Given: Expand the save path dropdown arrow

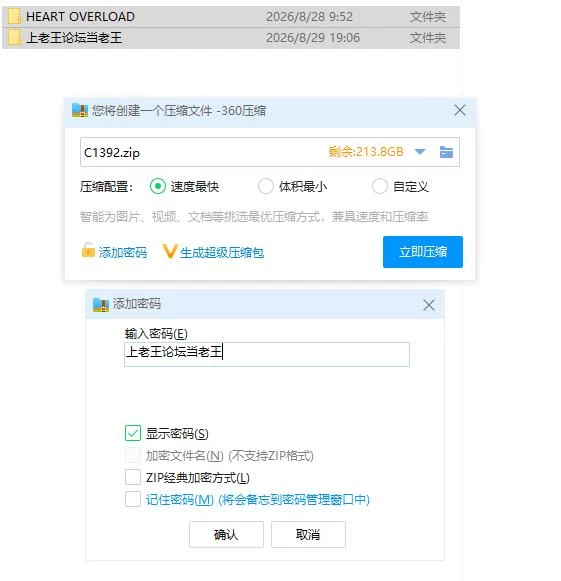Looking at the screenshot, I should (x=420, y=152).
